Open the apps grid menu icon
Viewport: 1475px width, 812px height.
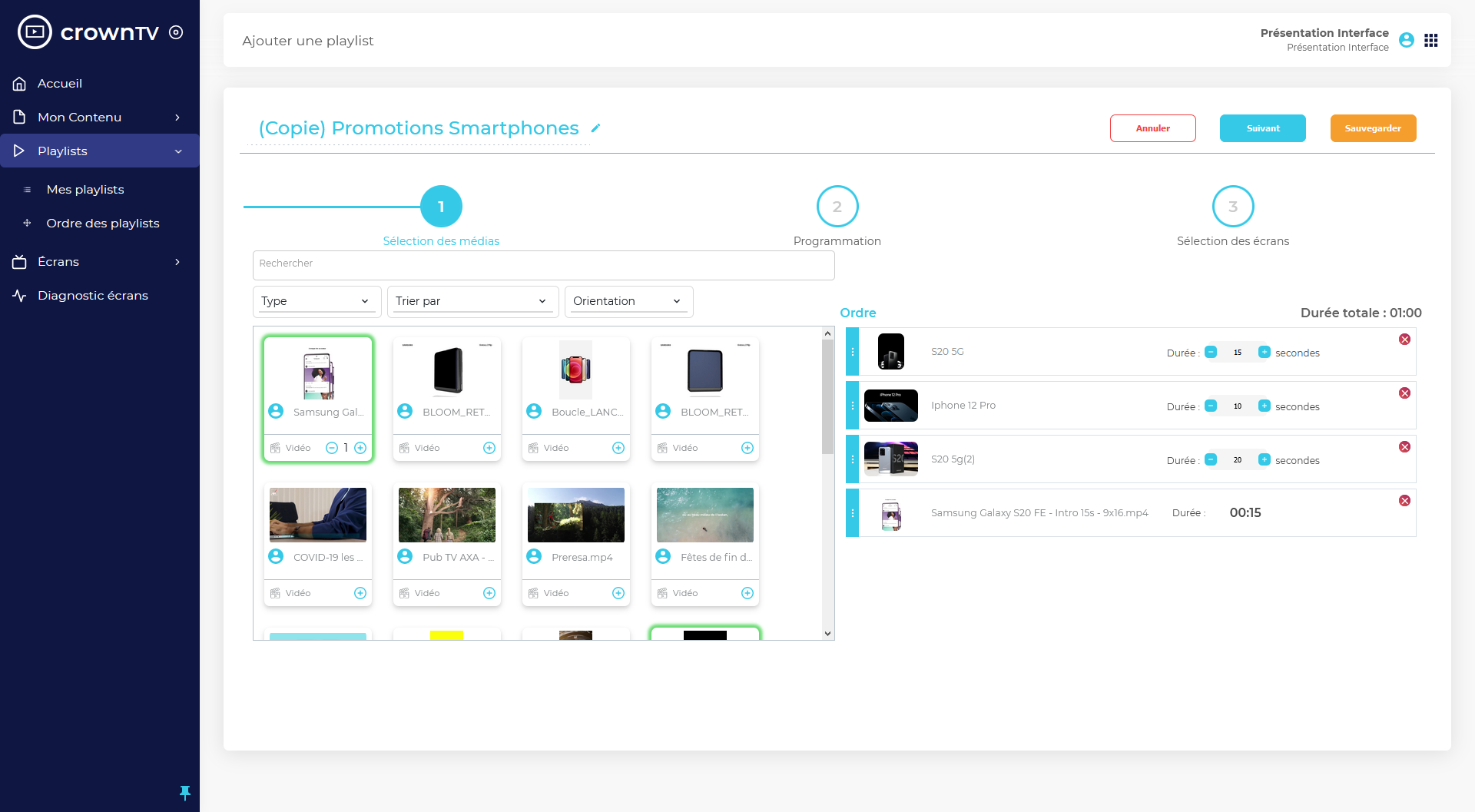click(x=1430, y=40)
